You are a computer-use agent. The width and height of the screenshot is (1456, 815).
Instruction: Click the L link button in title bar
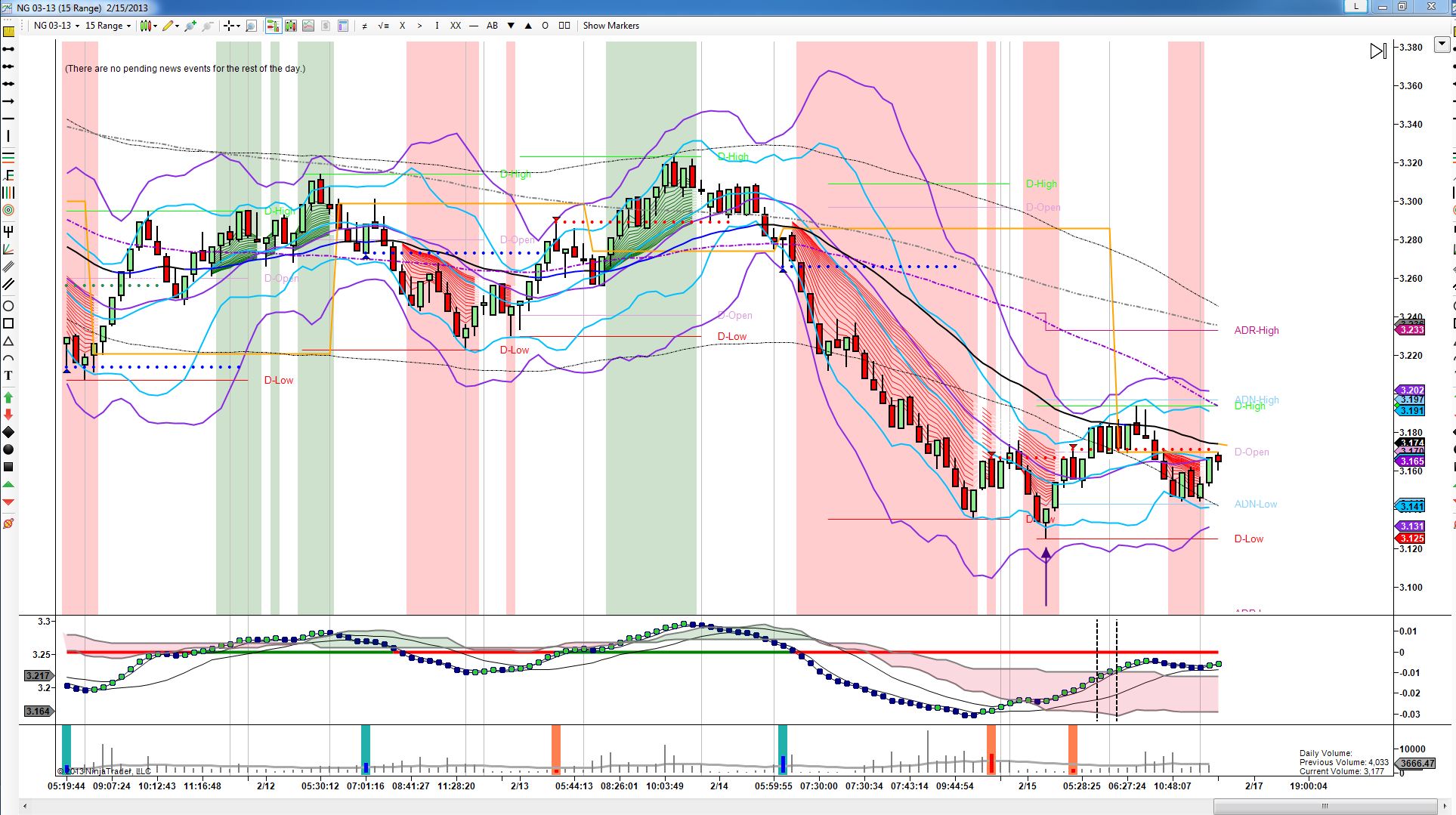1356,7
